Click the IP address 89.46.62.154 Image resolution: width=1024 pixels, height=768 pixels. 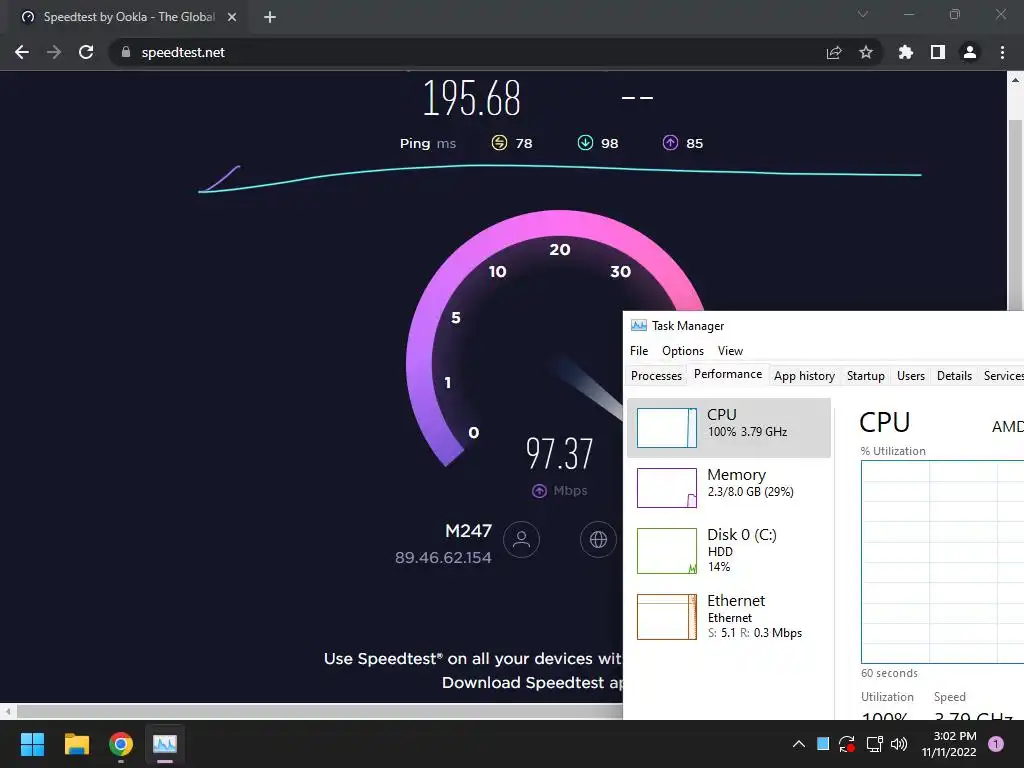(443, 558)
